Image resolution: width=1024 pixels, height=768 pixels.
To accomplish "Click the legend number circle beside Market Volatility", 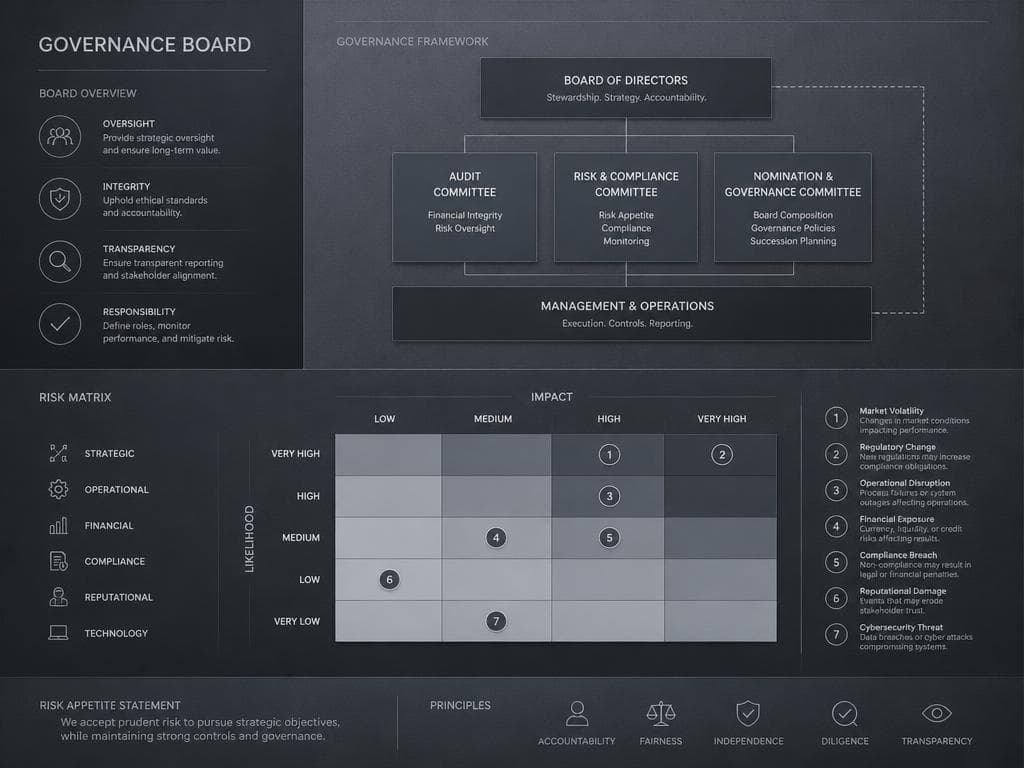I will click(836, 418).
